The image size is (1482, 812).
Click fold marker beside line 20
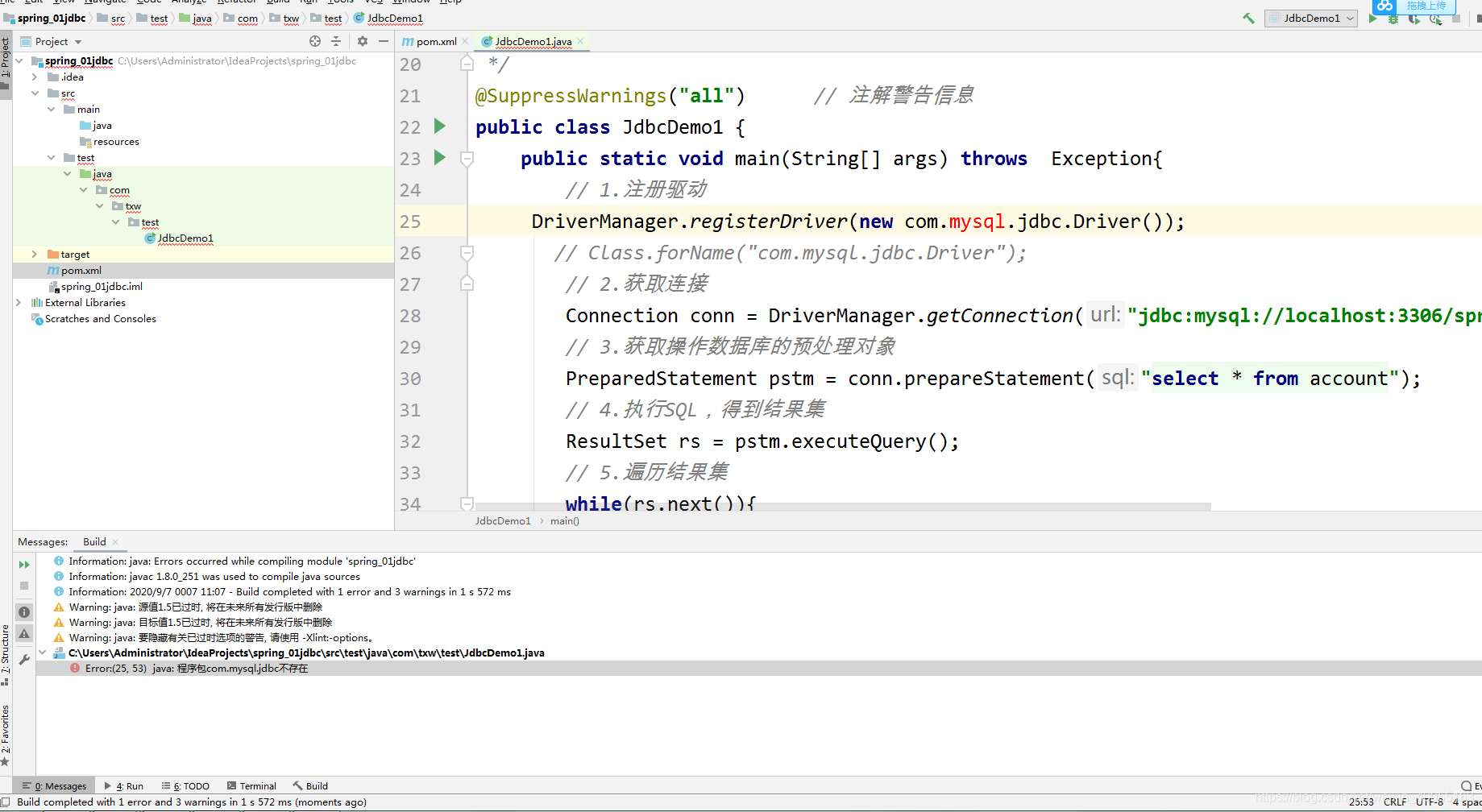pyautogui.click(x=467, y=64)
